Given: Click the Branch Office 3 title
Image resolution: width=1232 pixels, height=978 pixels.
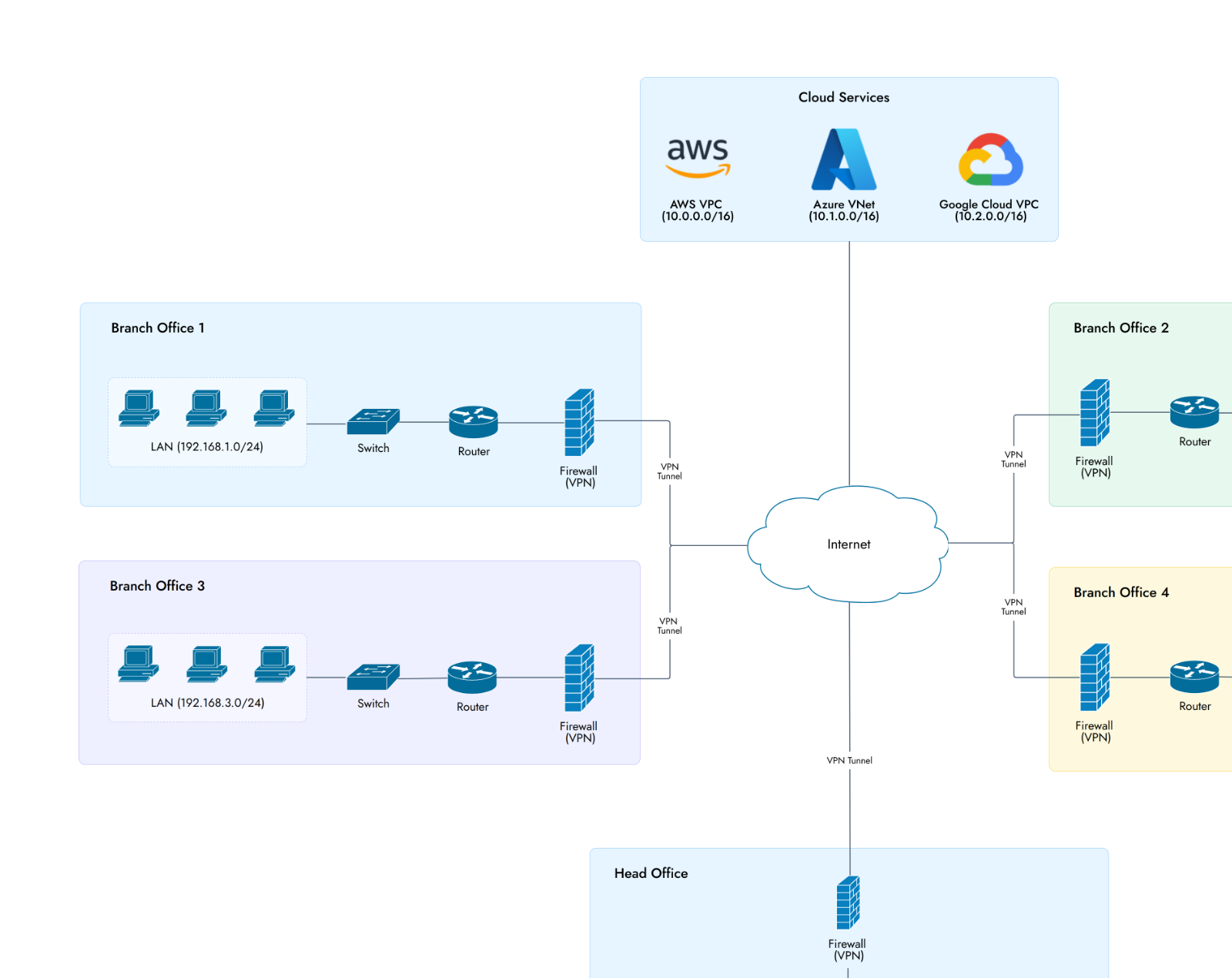Looking at the screenshot, I should click(x=157, y=586).
